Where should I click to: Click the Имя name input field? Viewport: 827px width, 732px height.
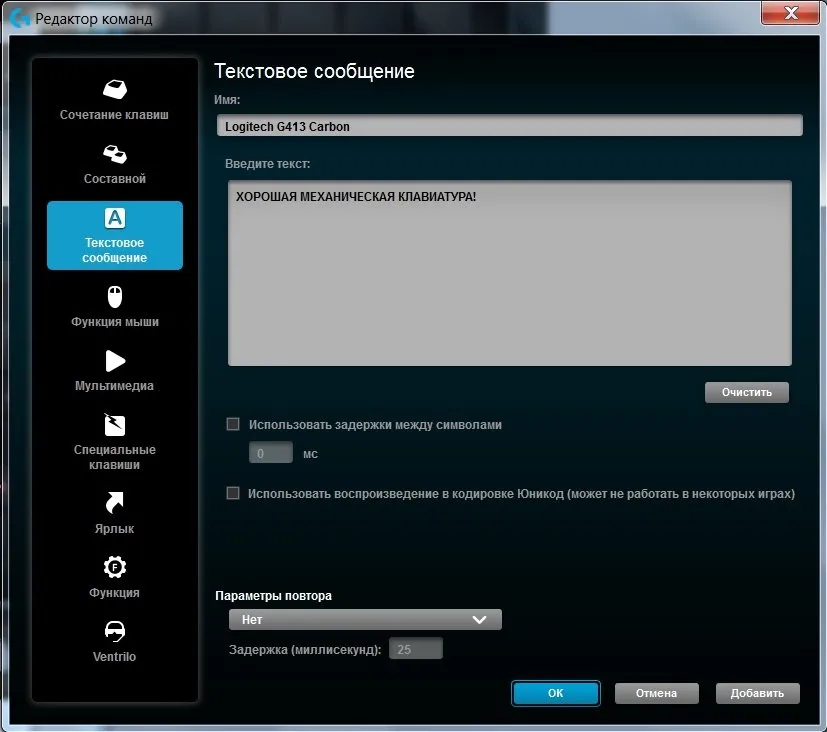click(x=509, y=126)
